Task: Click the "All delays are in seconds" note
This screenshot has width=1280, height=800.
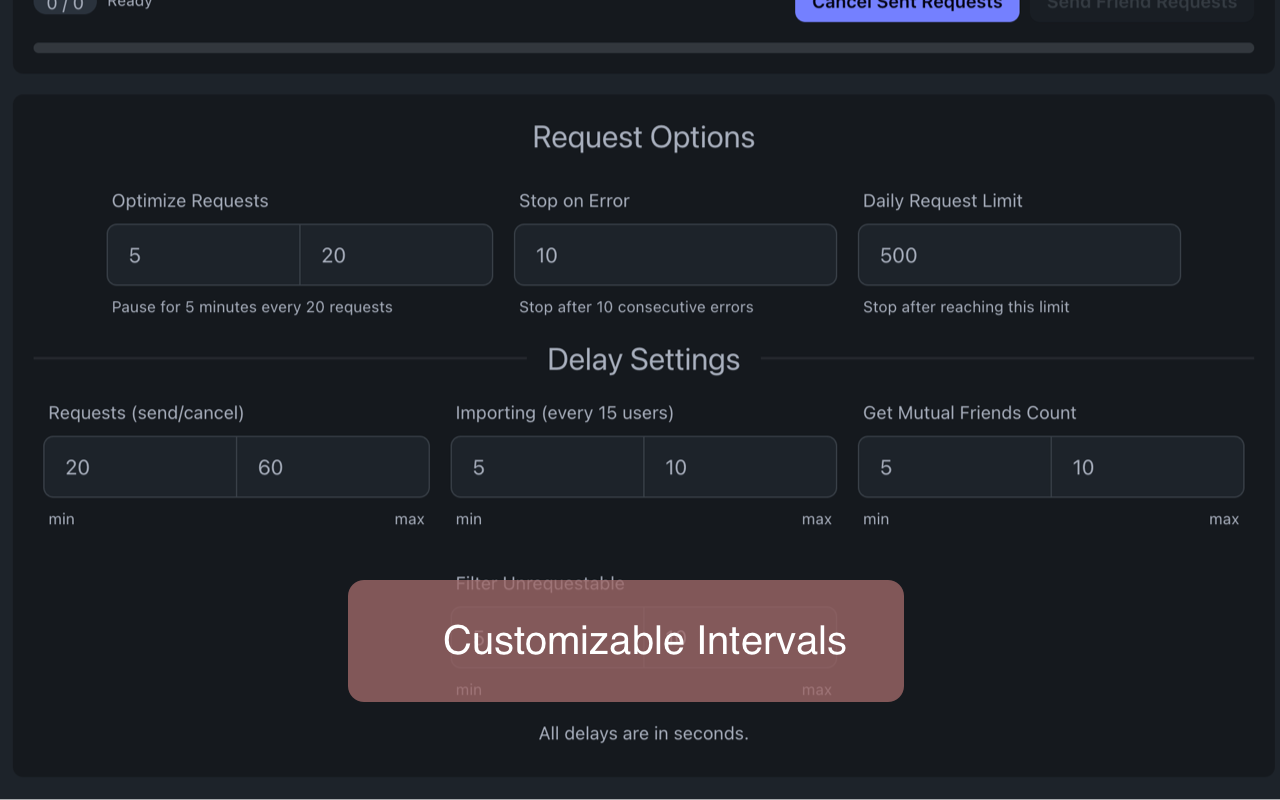Action: click(643, 734)
